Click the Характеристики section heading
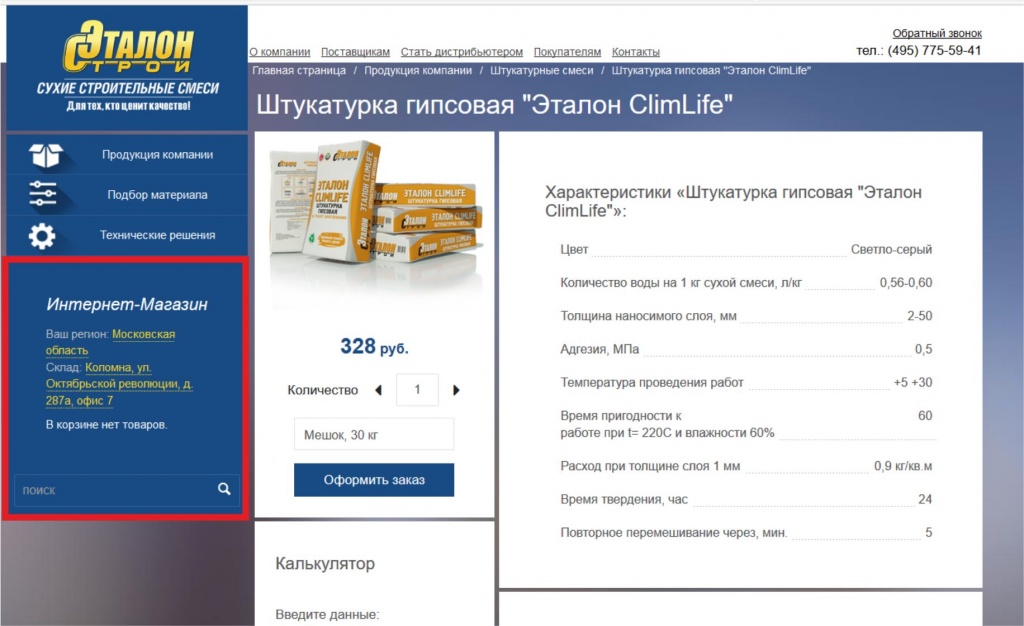Image resolution: width=1024 pixels, height=626 pixels. (x=733, y=201)
